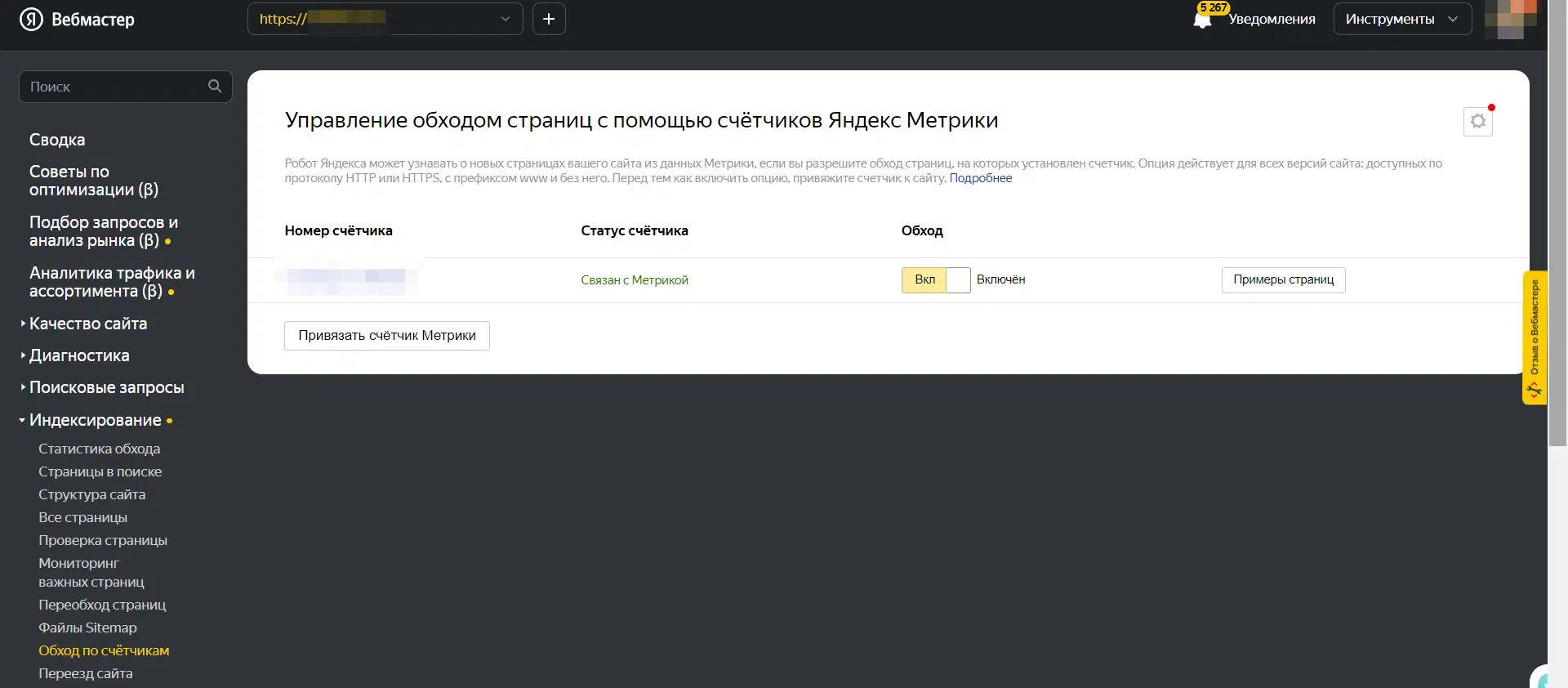Open the Yandex Webmaster logo home
Image resolution: width=1568 pixels, height=688 pixels.
(x=77, y=20)
